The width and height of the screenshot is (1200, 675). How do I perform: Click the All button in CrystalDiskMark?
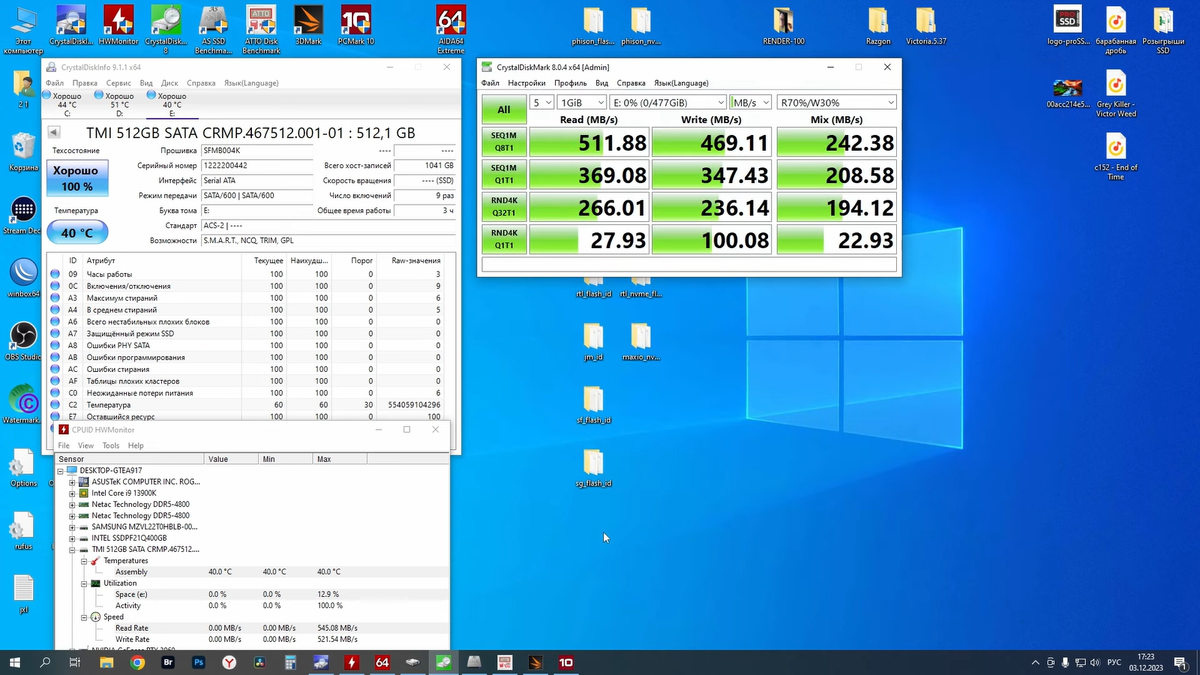(503, 110)
